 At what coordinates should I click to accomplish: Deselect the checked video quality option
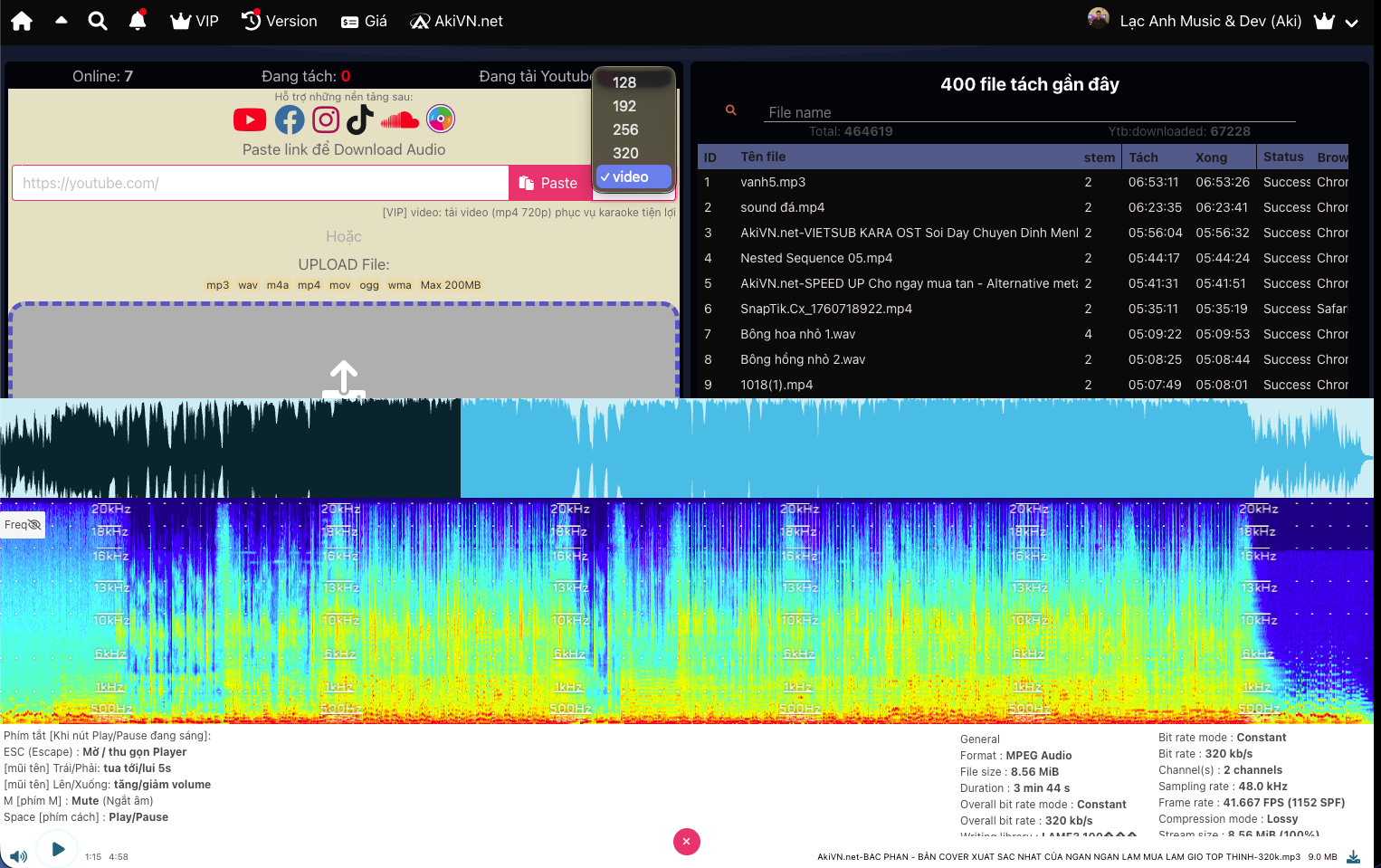coord(633,176)
